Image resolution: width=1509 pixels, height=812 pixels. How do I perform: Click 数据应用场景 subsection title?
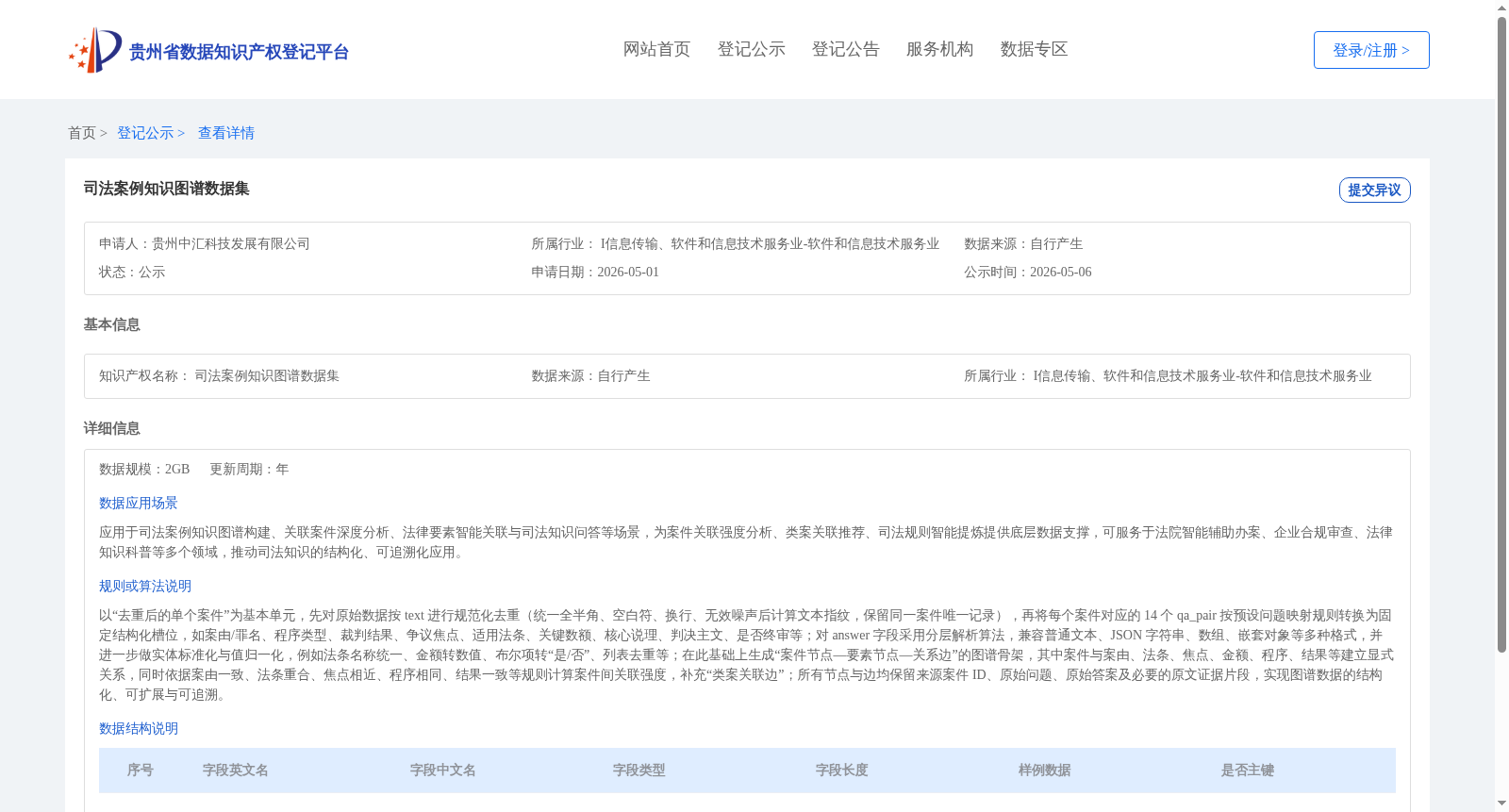[139, 503]
